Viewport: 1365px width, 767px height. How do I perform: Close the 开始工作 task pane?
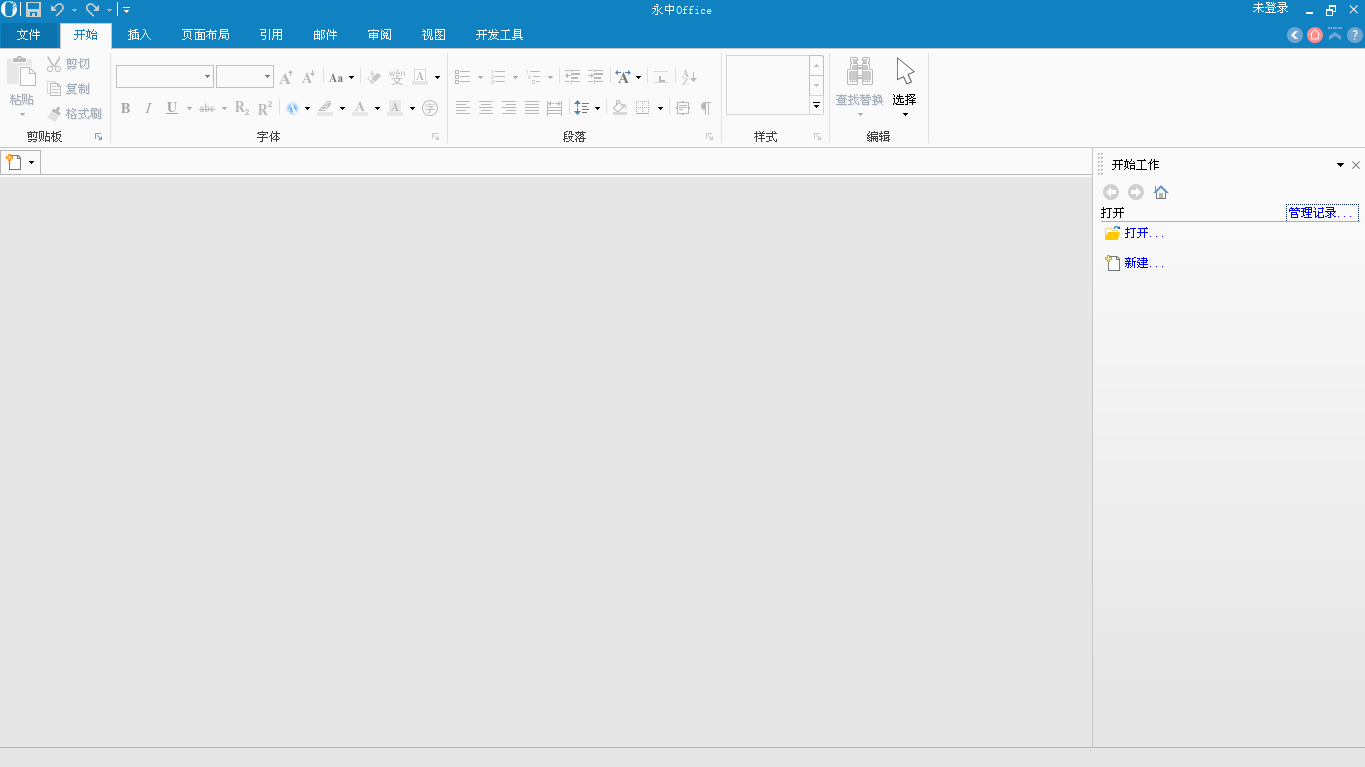point(1356,165)
